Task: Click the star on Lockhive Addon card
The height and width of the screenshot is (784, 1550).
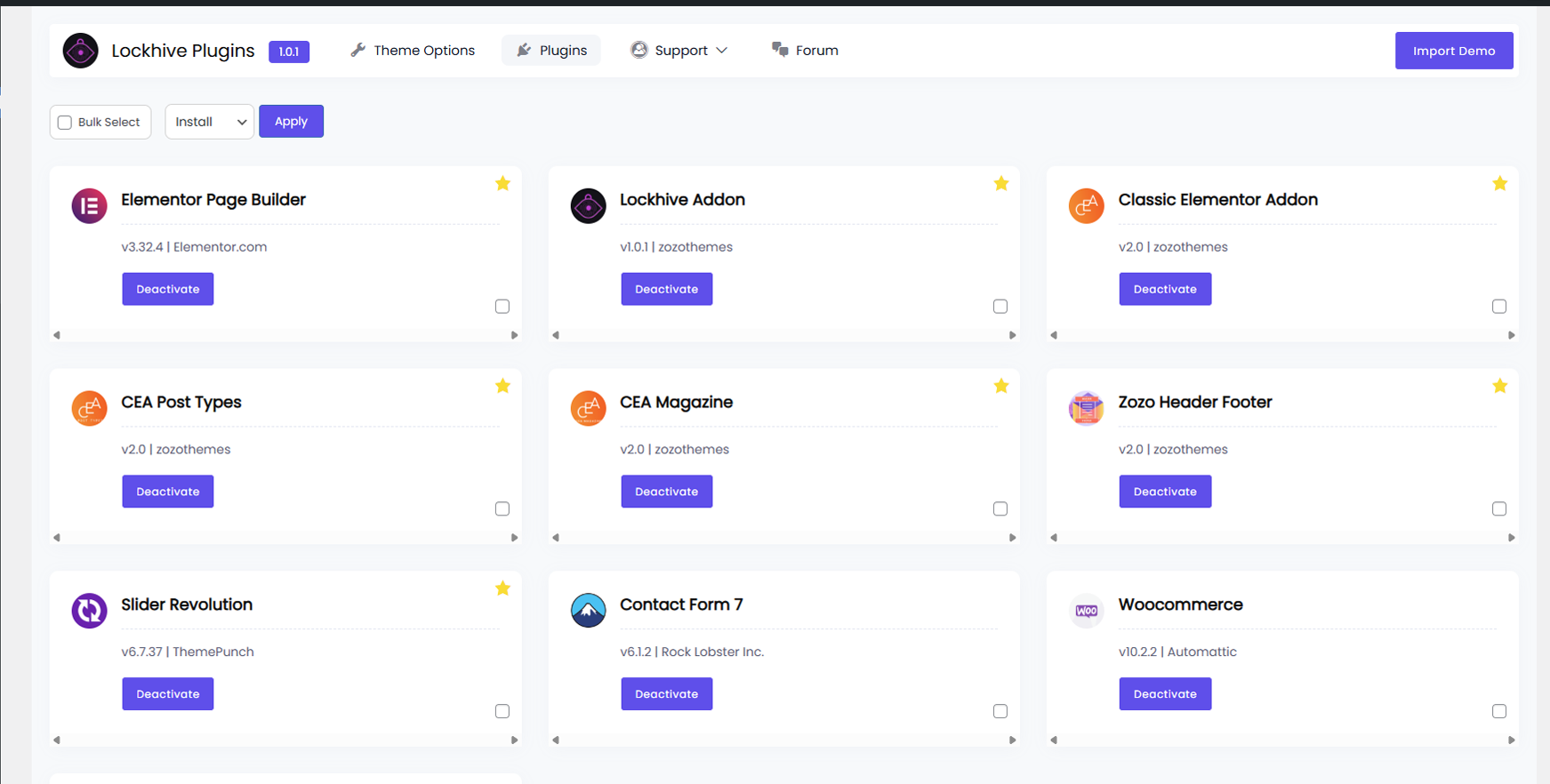Action: click(1001, 184)
